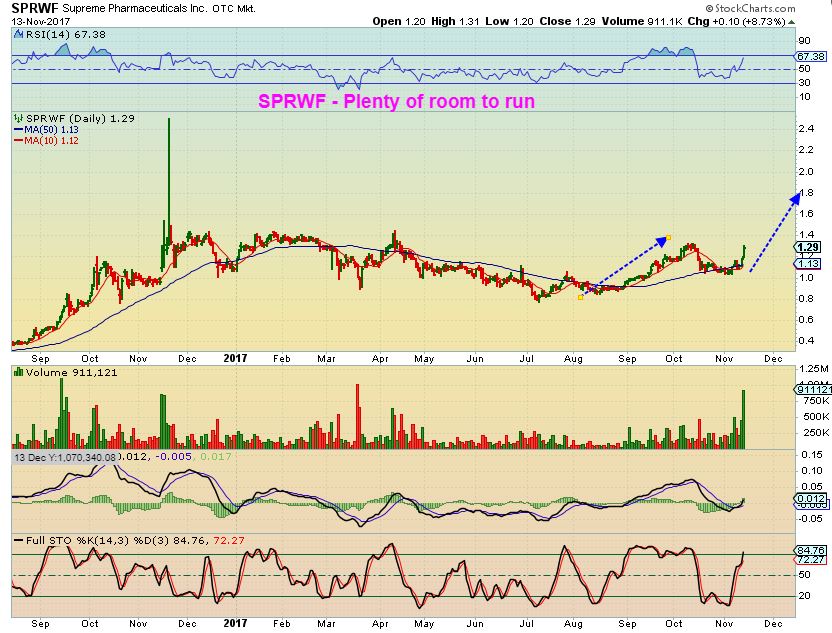The height and width of the screenshot is (633, 832).
Task: Click the boxed 1.29 last-price axis marker
Action: [808, 247]
